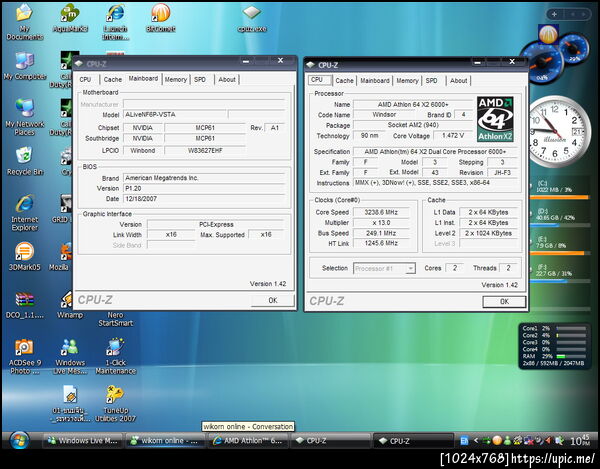
Task: Select the ACDSee 9 Photo icon
Action: pyautogui.click(x=24, y=357)
